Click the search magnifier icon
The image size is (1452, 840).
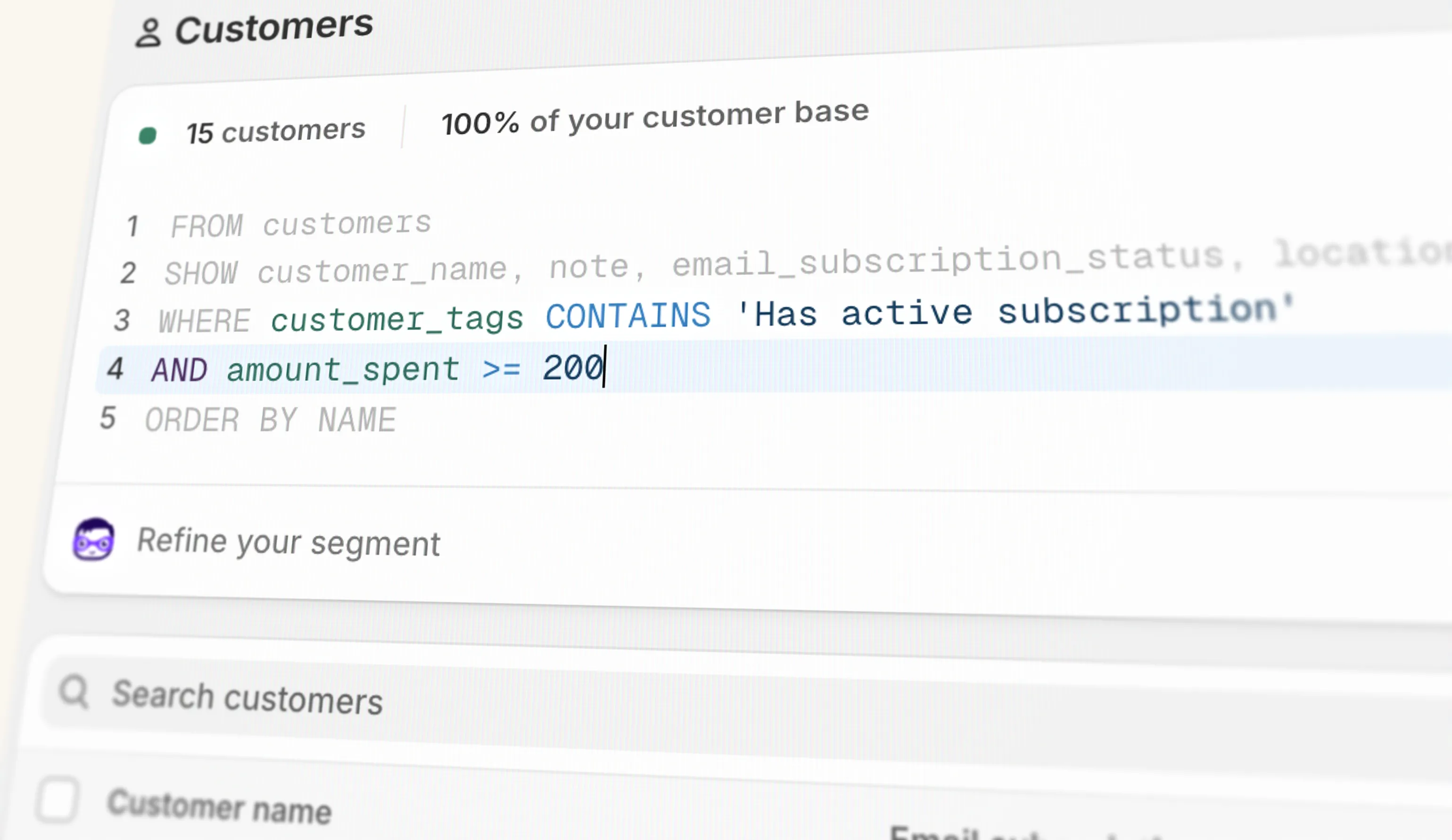coord(74,692)
